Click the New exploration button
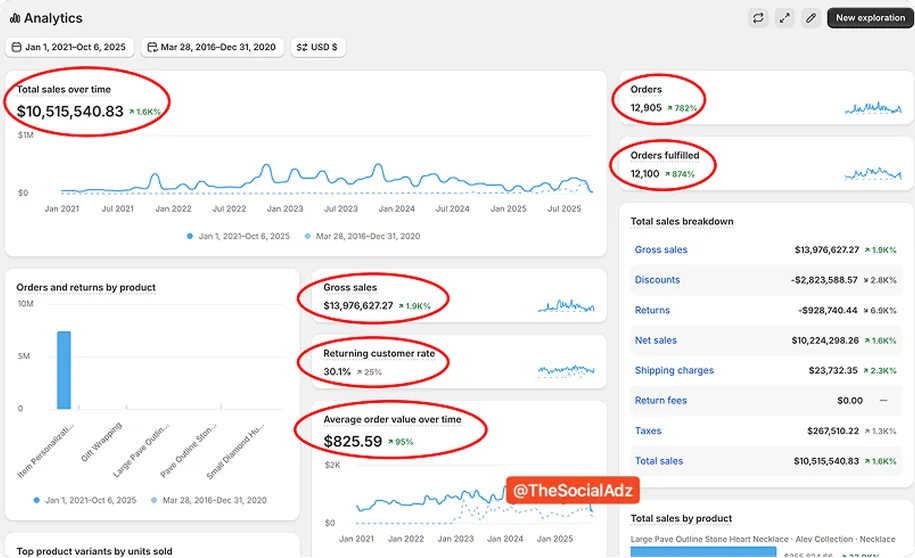Image resolution: width=915 pixels, height=558 pixels. pyautogui.click(x=870, y=18)
